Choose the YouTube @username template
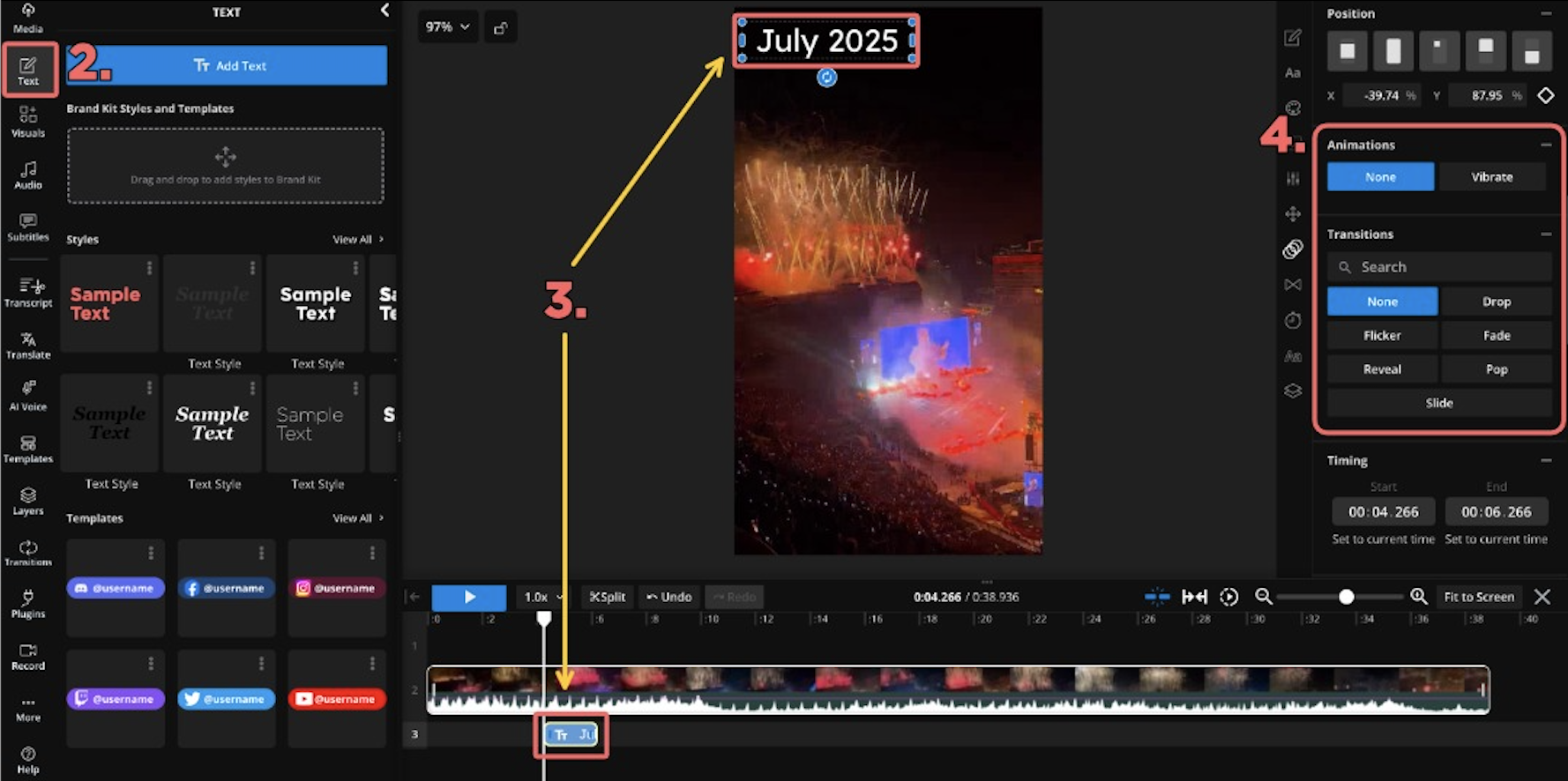This screenshot has width=1568, height=781. (x=337, y=699)
